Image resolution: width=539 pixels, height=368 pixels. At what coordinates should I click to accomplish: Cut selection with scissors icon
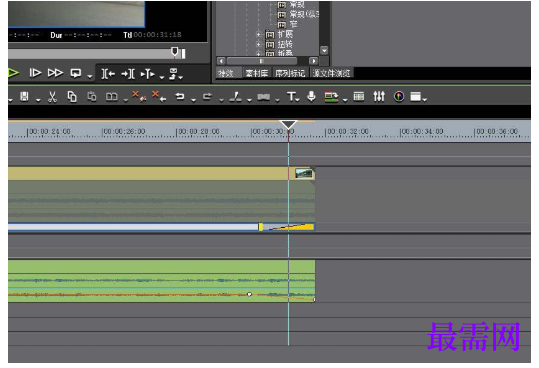(52, 97)
